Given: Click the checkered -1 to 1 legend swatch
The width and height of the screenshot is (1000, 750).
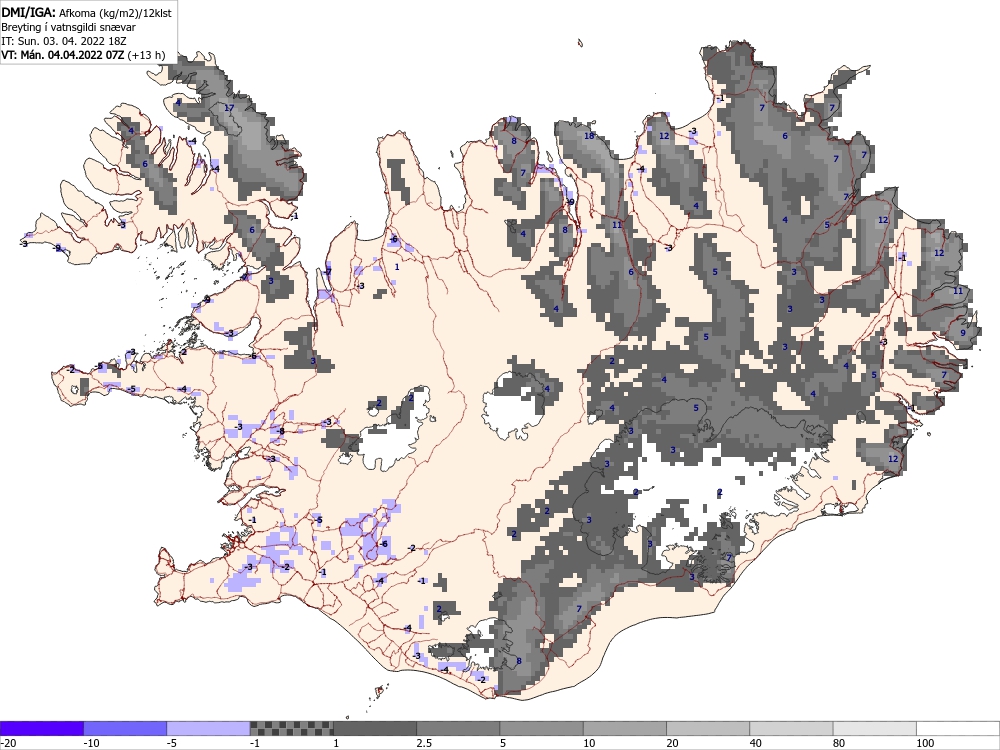Looking at the screenshot, I should click(x=291, y=728).
